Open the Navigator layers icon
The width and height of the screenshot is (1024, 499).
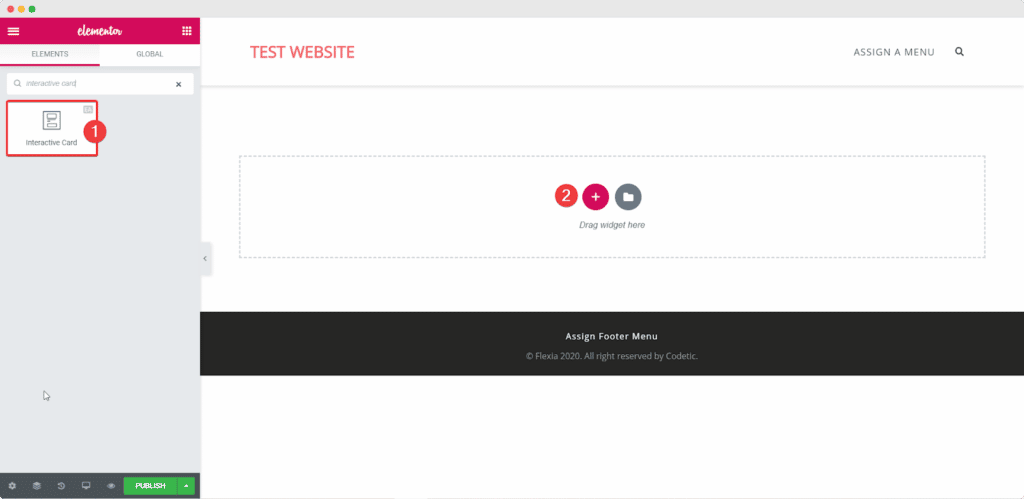click(x=36, y=486)
